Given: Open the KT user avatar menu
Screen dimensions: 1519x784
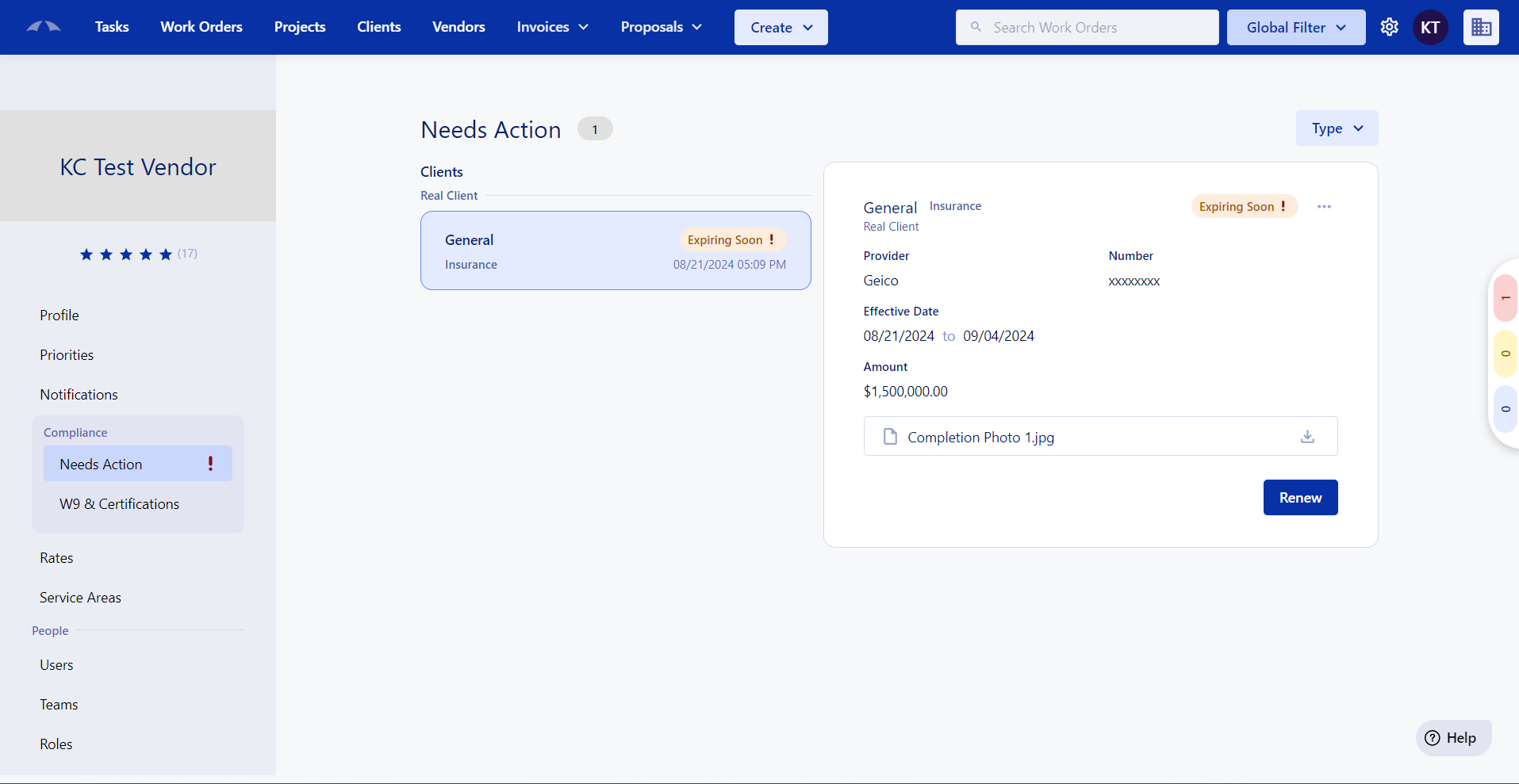Looking at the screenshot, I should pyautogui.click(x=1430, y=28).
